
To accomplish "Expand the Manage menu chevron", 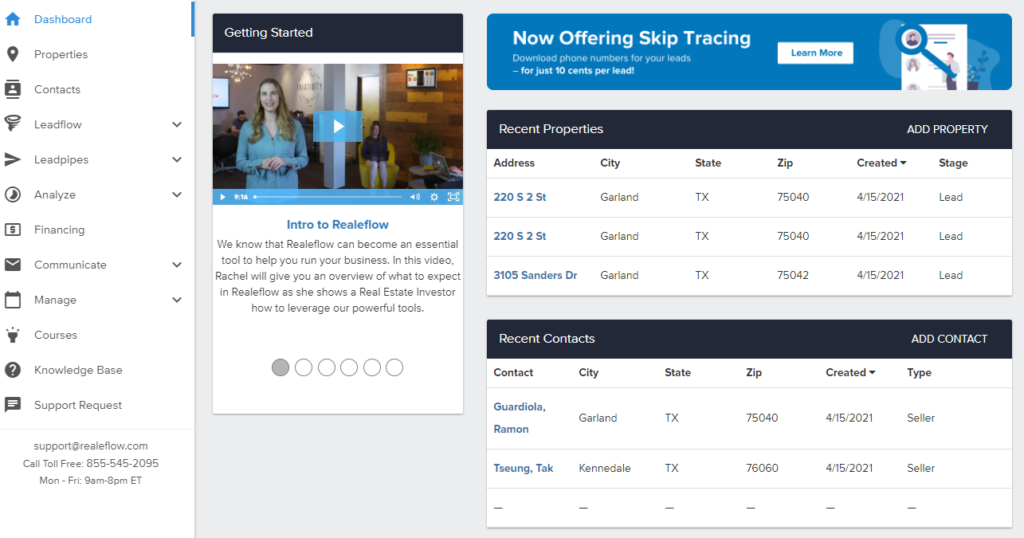I will click(176, 300).
